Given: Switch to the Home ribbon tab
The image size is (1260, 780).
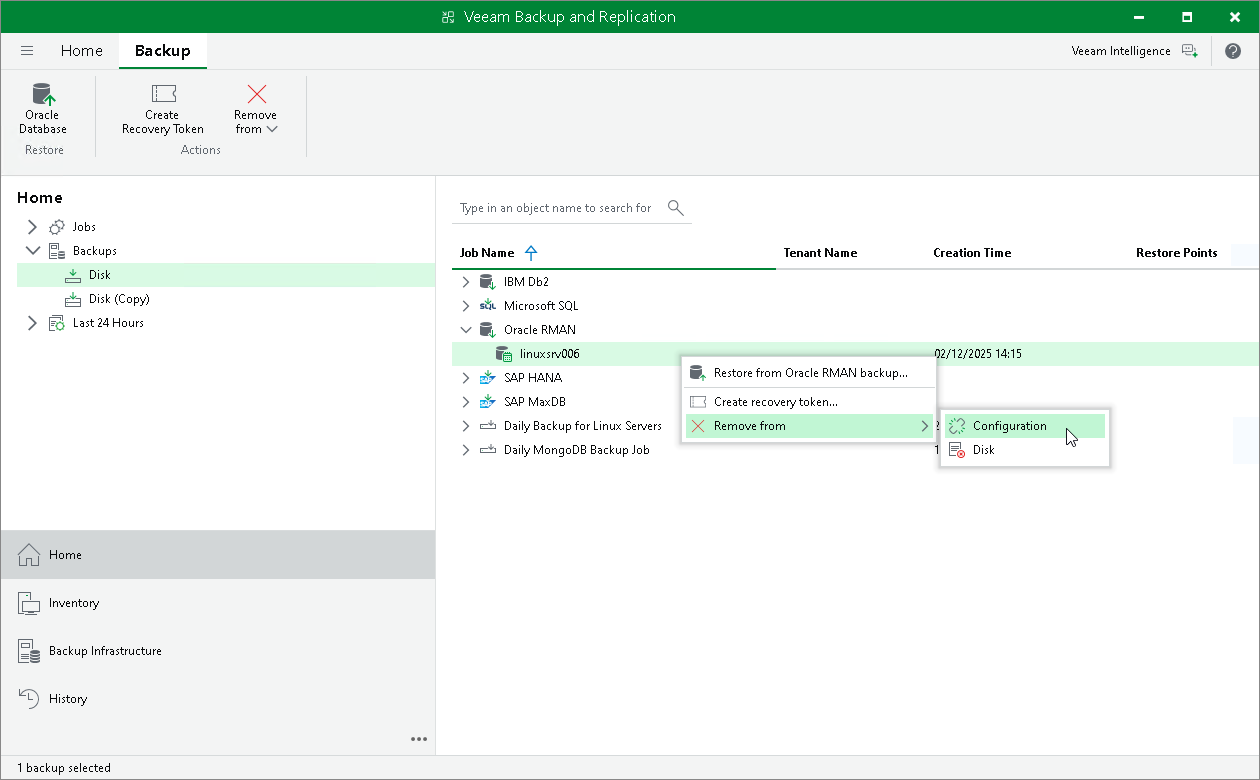Looking at the screenshot, I should (81, 50).
